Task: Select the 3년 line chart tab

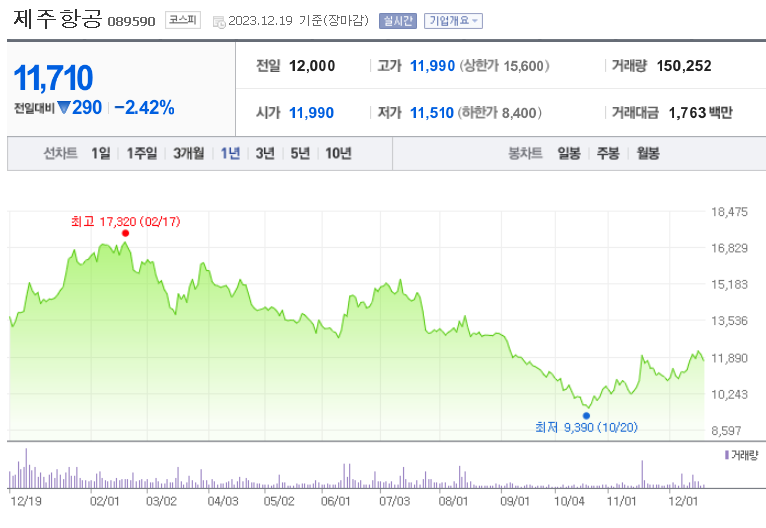Action: pyautogui.click(x=265, y=153)
